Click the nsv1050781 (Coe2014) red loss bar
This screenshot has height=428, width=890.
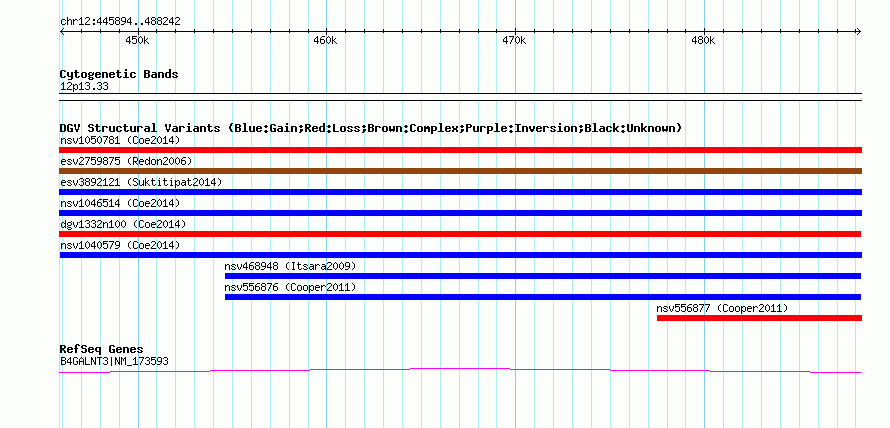pos(460,150)
